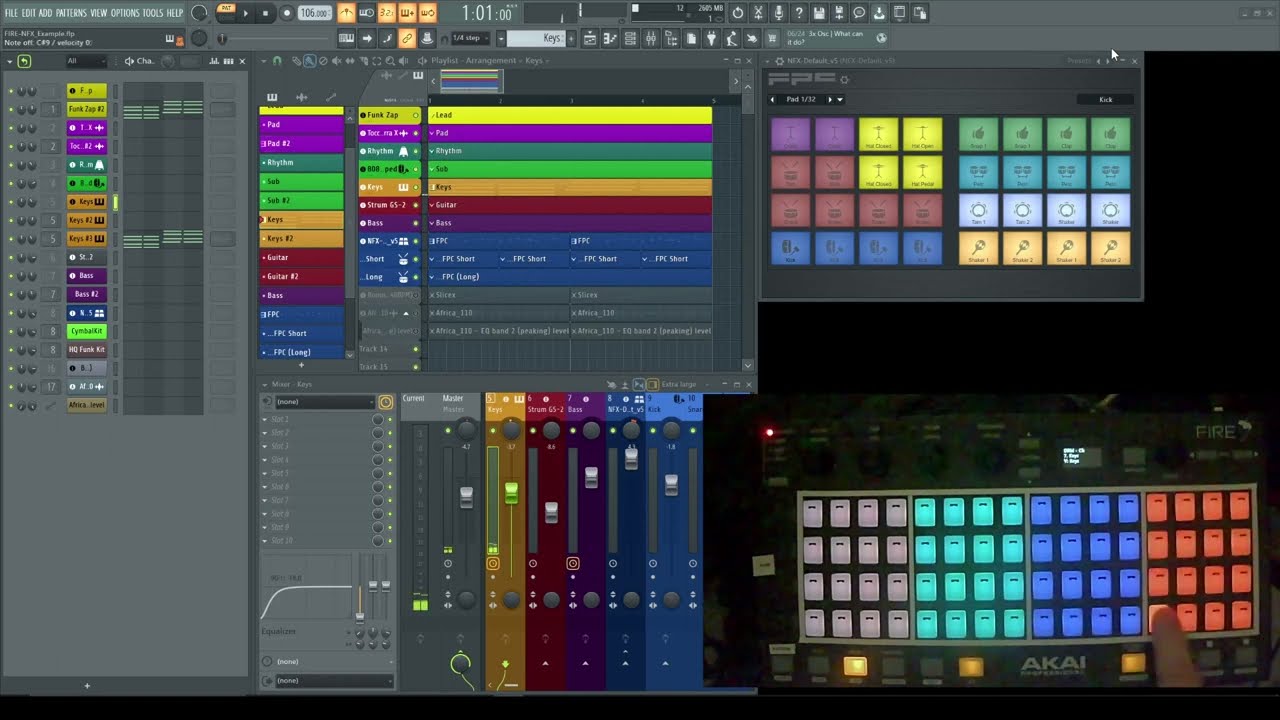Toggle loop recording icon
The width and height of the screenshot is (1280, 720).
coord(427,13)
